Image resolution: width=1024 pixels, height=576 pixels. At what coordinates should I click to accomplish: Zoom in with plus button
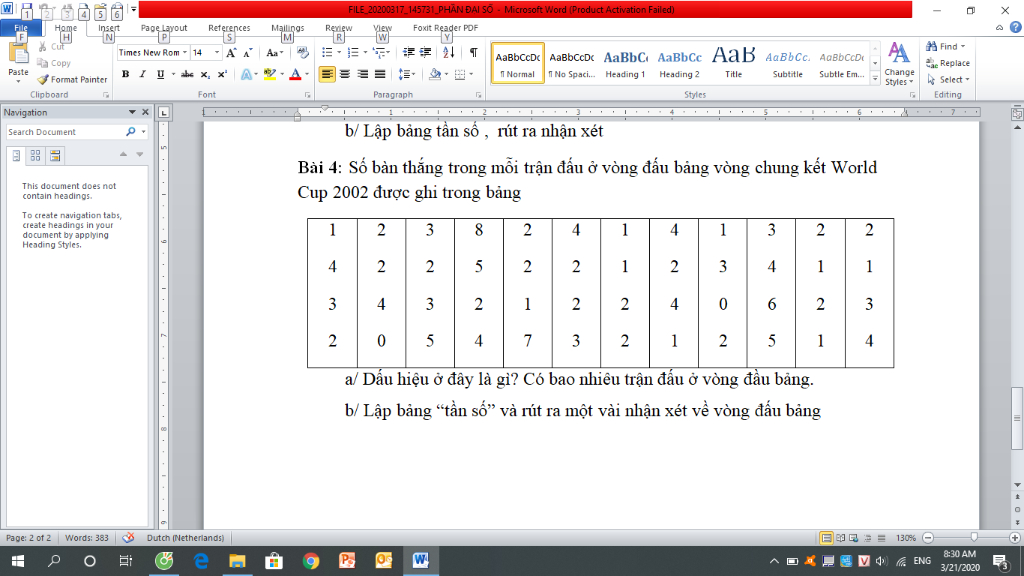click(x=1014, y=538)
